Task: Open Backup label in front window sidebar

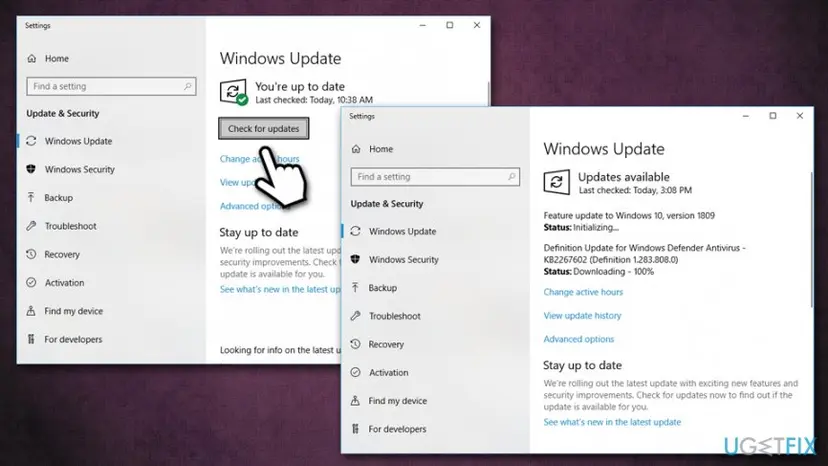Action: [x=382, y=288]
